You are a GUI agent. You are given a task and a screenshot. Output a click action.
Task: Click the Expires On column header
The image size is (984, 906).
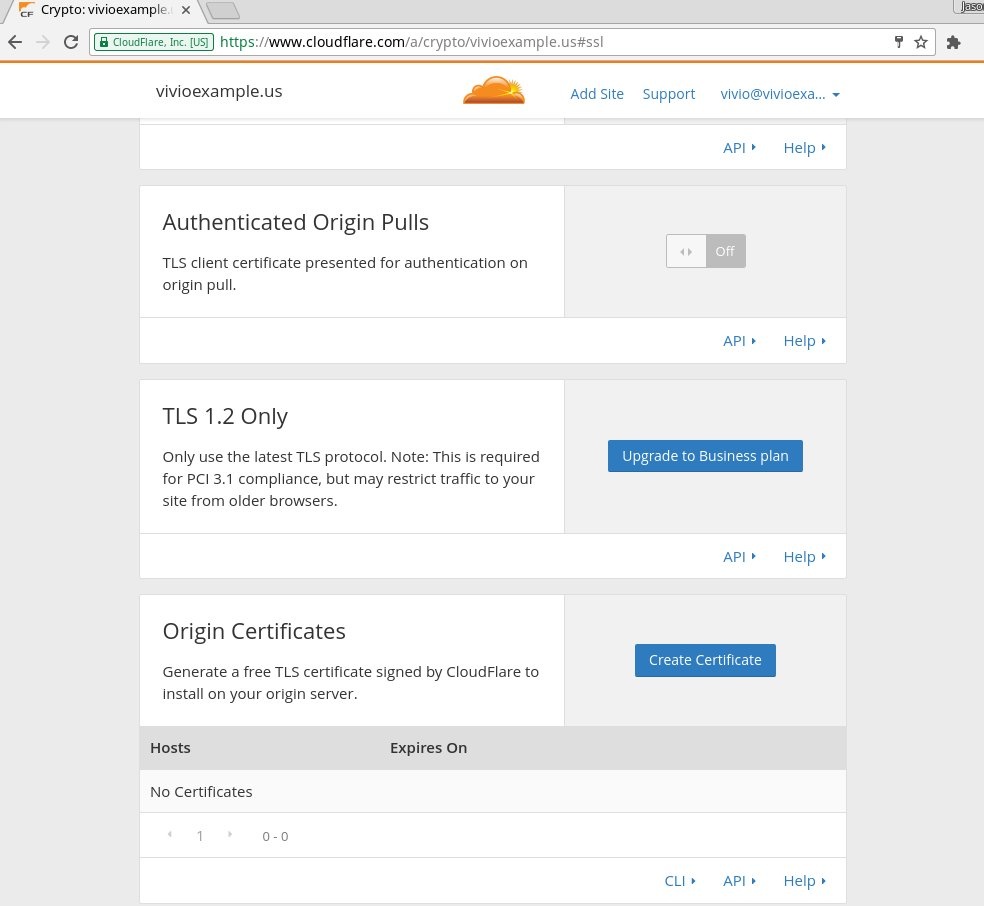pos(429,748)
